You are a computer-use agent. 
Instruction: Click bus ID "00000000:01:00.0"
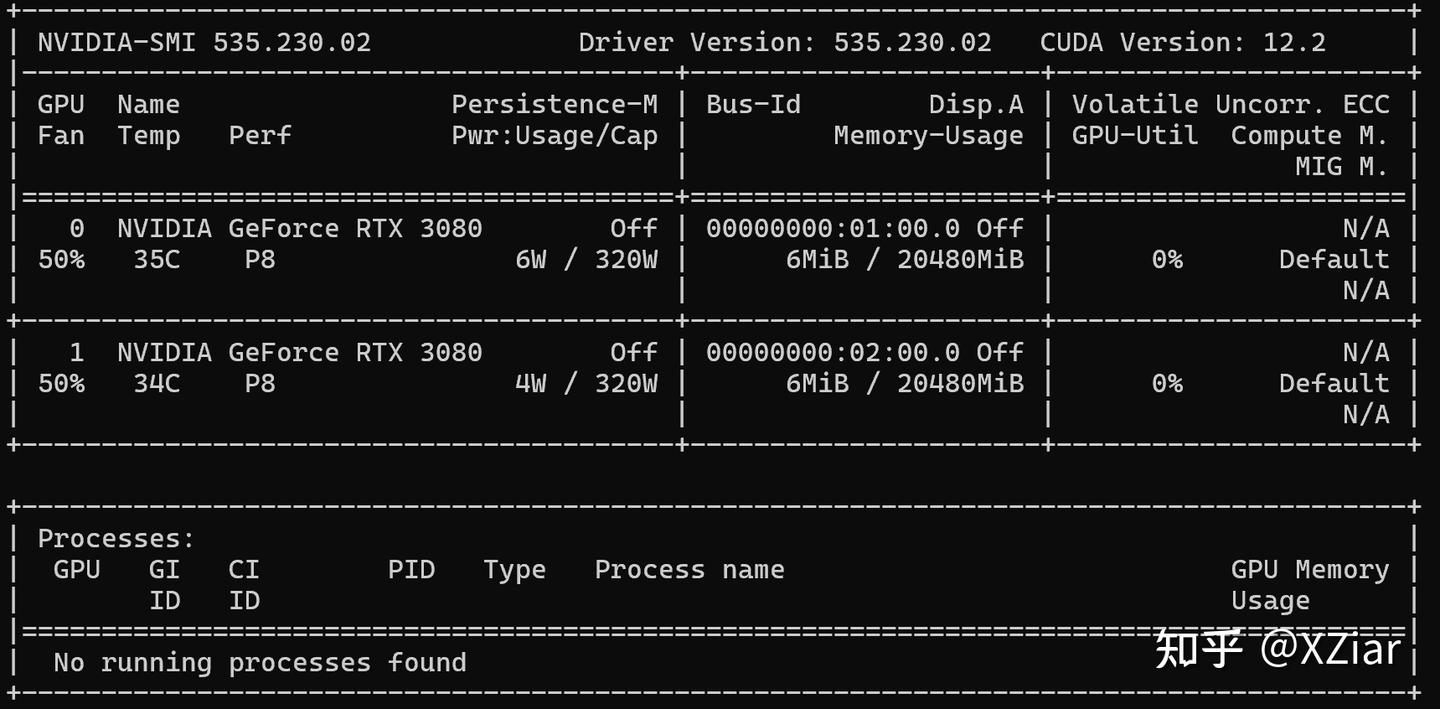click(833, 228)
